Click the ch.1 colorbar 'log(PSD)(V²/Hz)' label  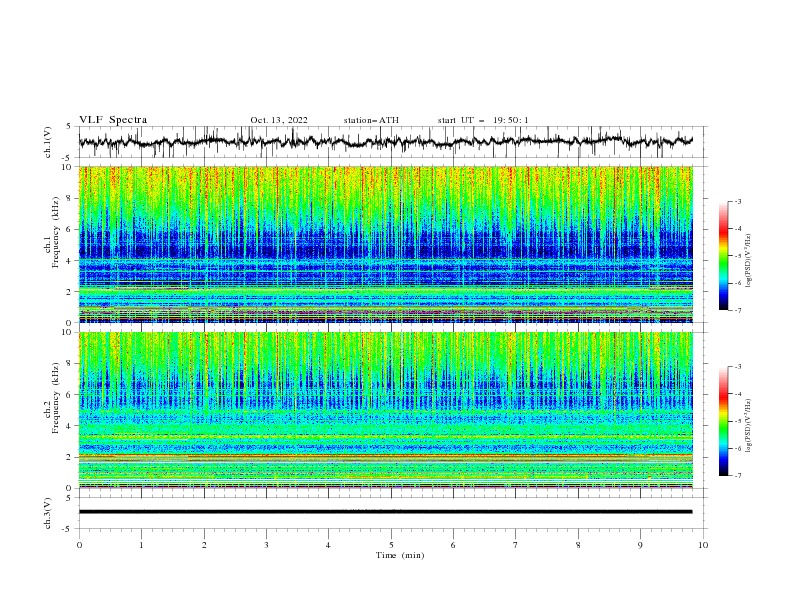(x=749, y=261)
